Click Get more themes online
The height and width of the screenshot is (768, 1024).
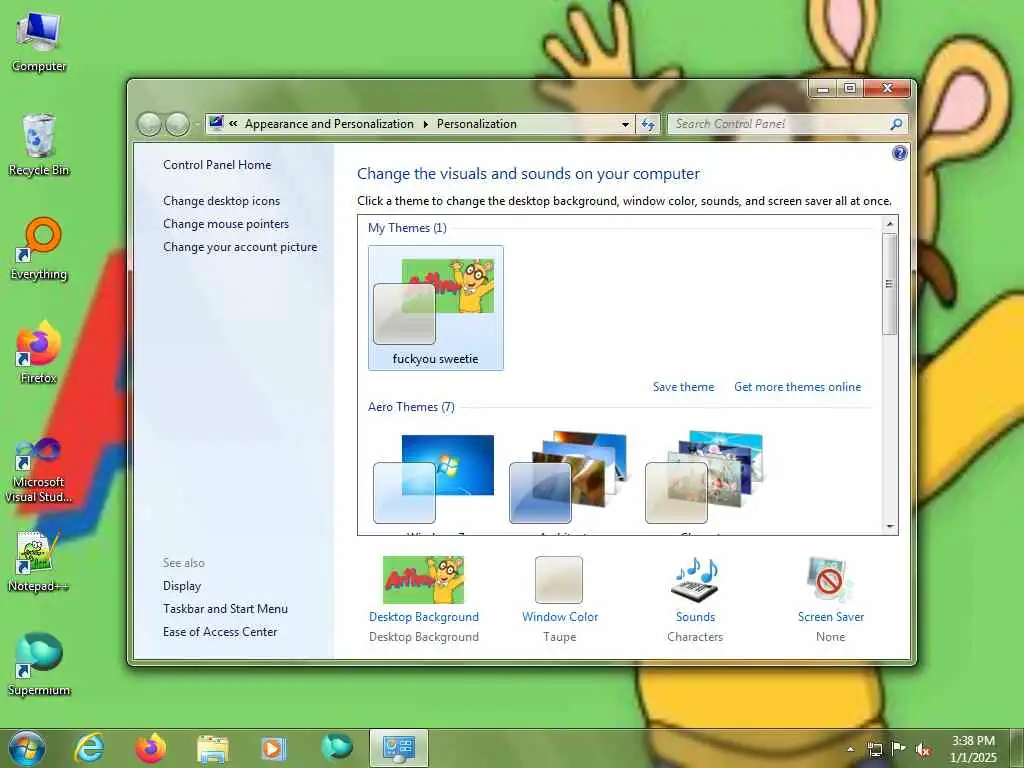click(x=797, y=387)
